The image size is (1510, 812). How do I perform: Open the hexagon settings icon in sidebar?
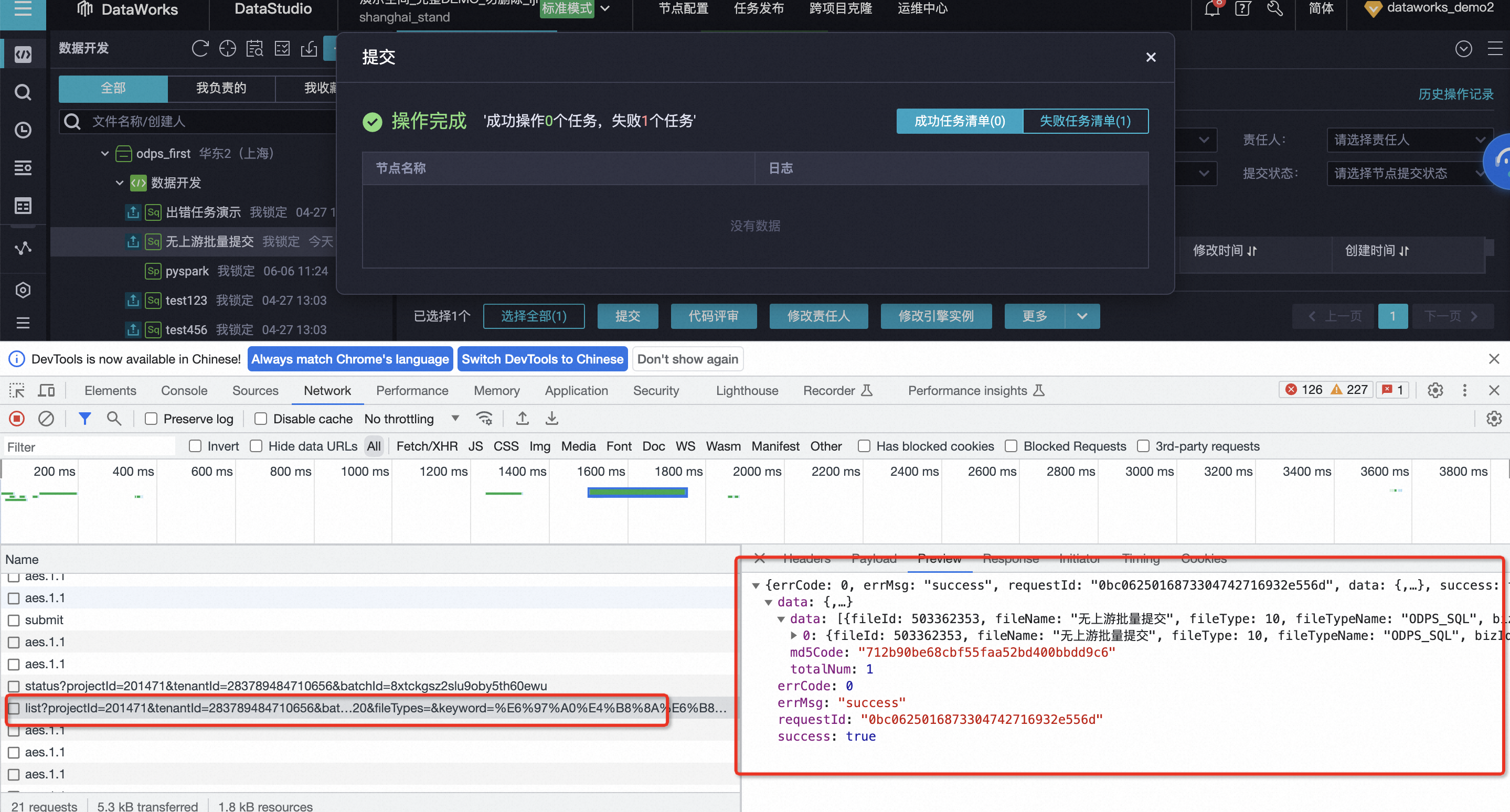point(23,290)
